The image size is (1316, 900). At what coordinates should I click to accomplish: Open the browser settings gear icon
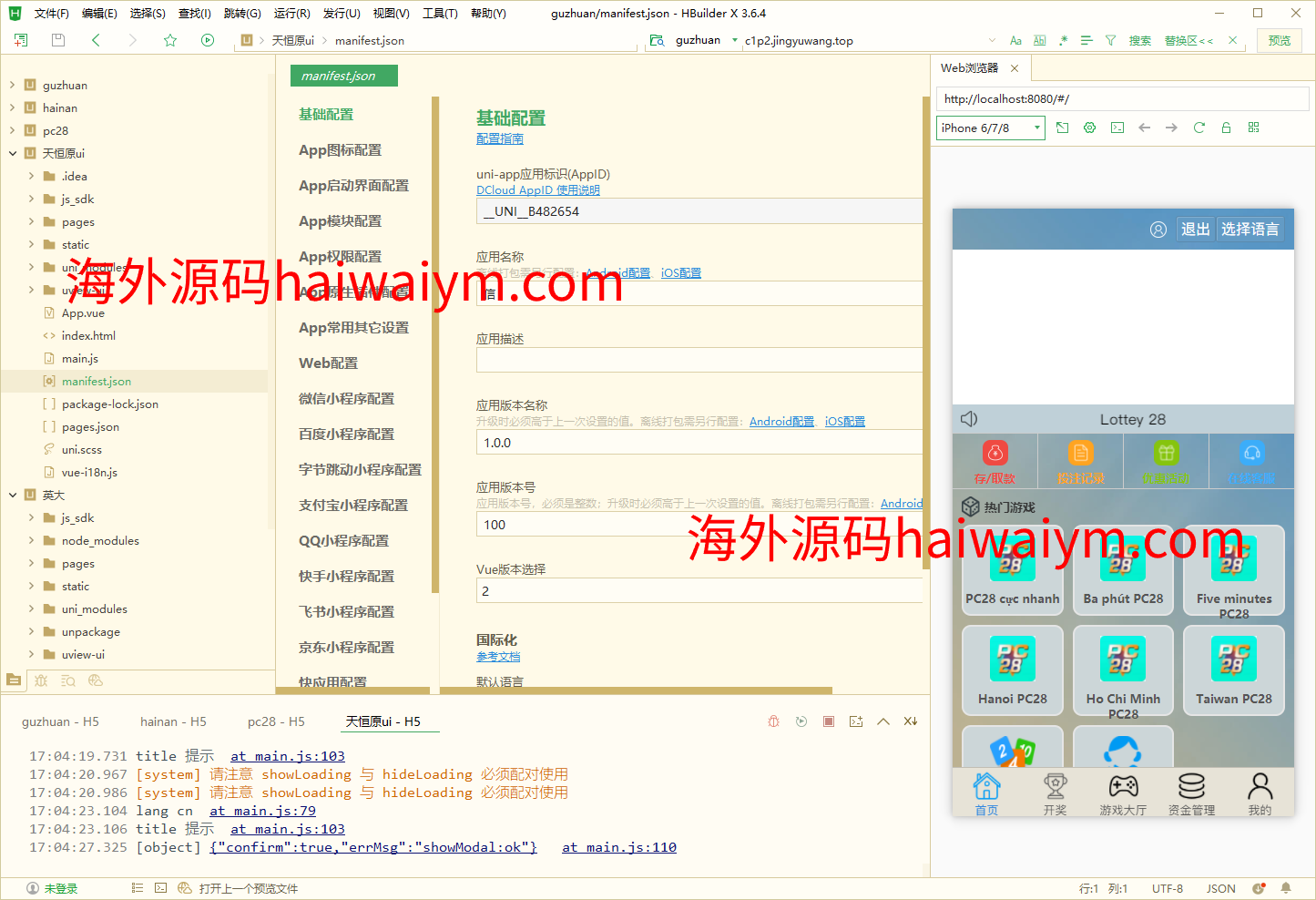[1089, 128]
